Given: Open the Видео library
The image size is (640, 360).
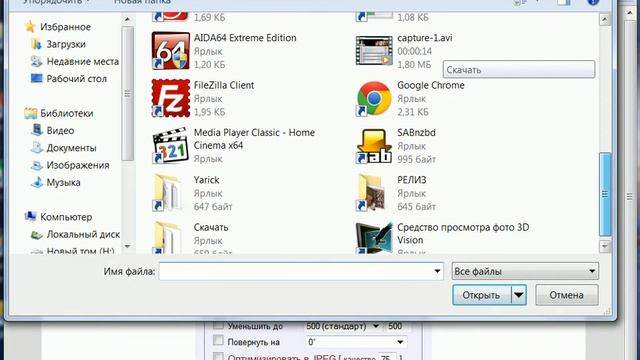Looking at the screenshot, I should tap(60, 131).
